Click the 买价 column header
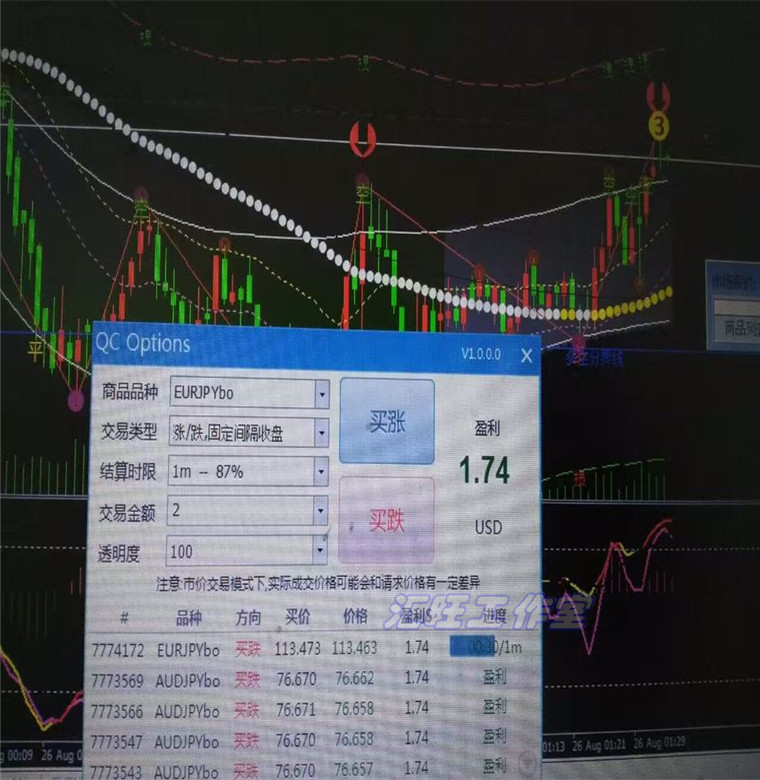Viewport: 760px width, 780px height. [x=297, y=617]
